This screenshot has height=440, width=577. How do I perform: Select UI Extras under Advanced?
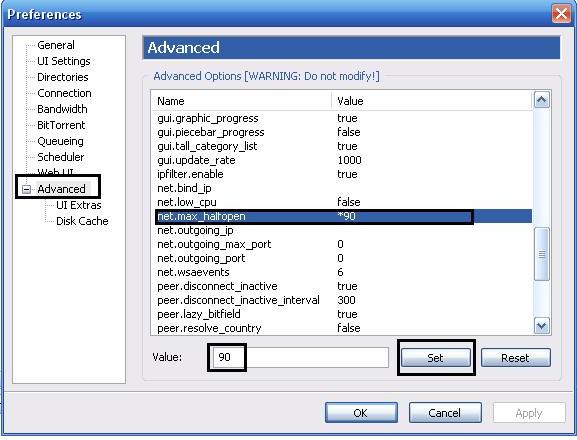pos(79,205)
